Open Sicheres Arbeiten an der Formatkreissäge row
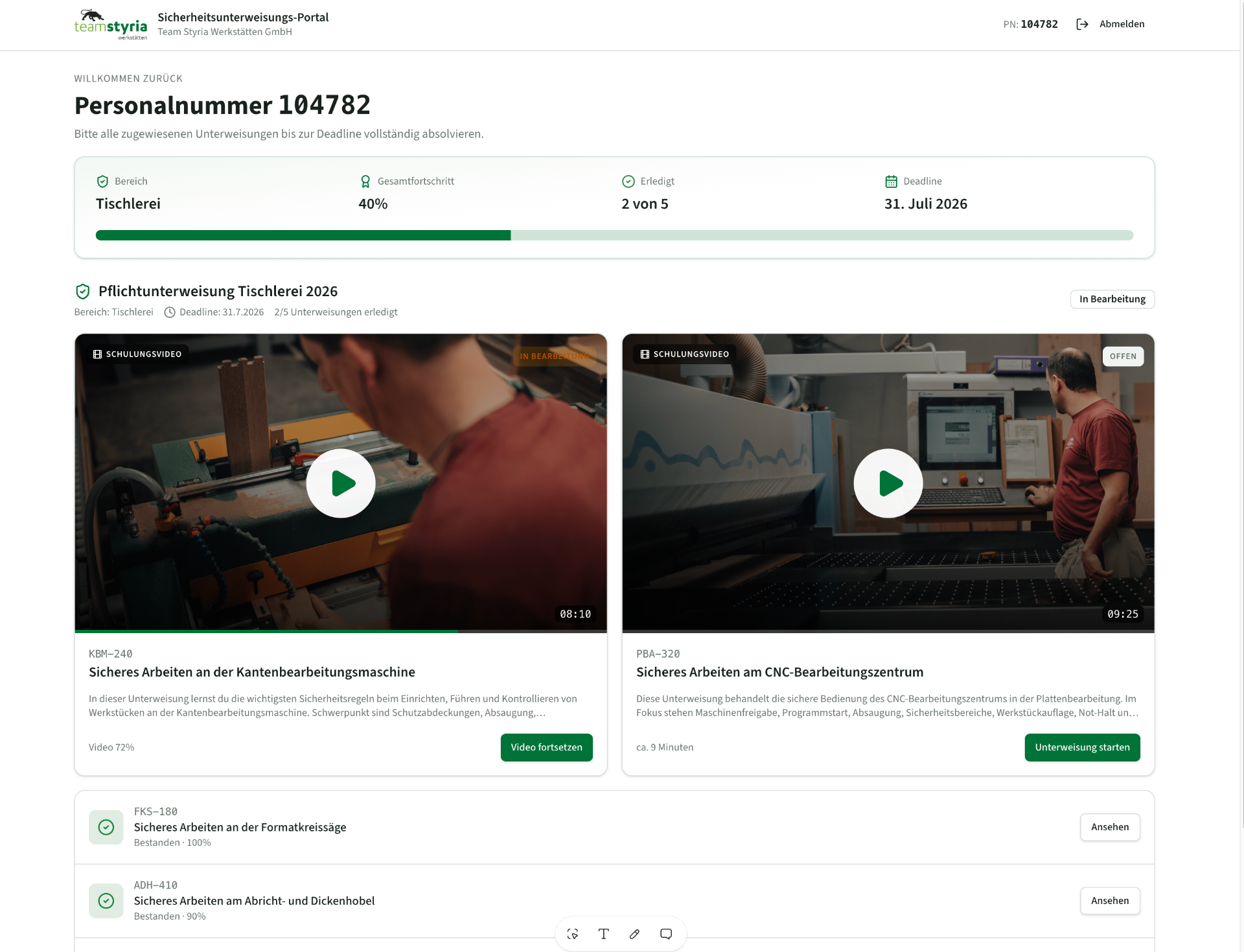Viewport: 1244px width, 952px height. 614,827
